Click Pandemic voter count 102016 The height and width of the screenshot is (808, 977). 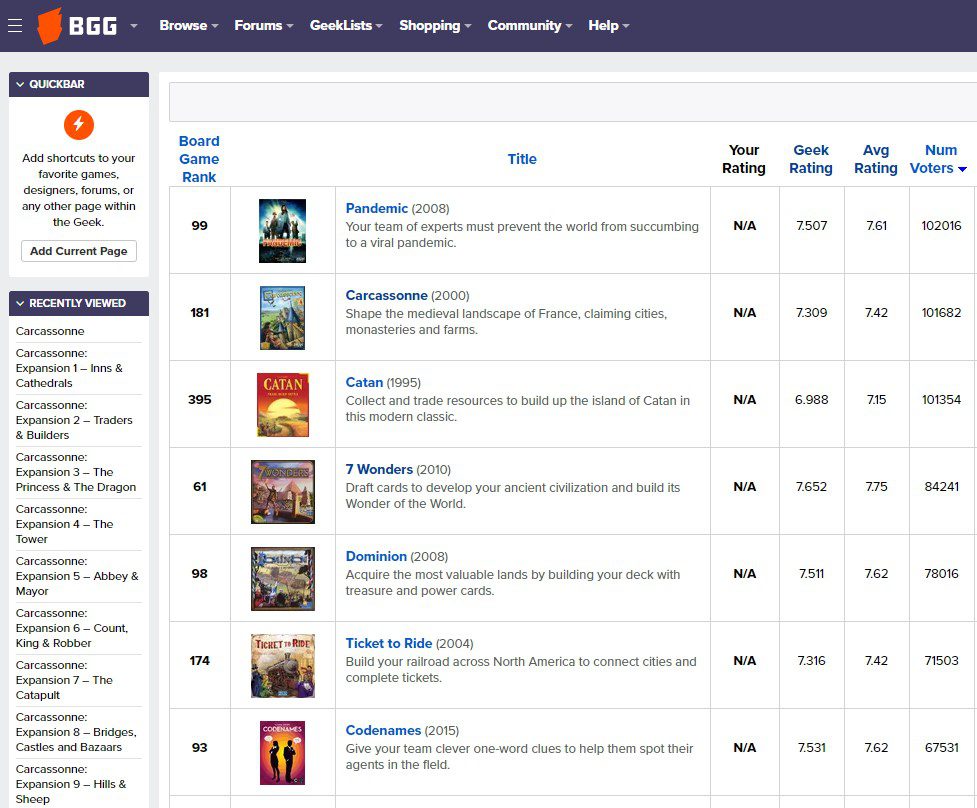click(941, 226)
